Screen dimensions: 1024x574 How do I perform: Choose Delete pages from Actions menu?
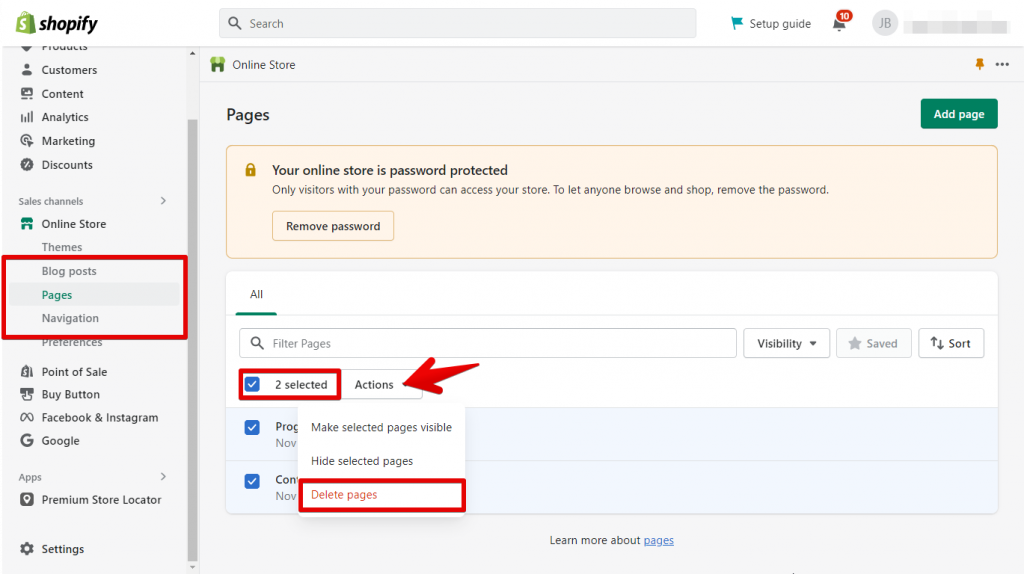point(344,495)
